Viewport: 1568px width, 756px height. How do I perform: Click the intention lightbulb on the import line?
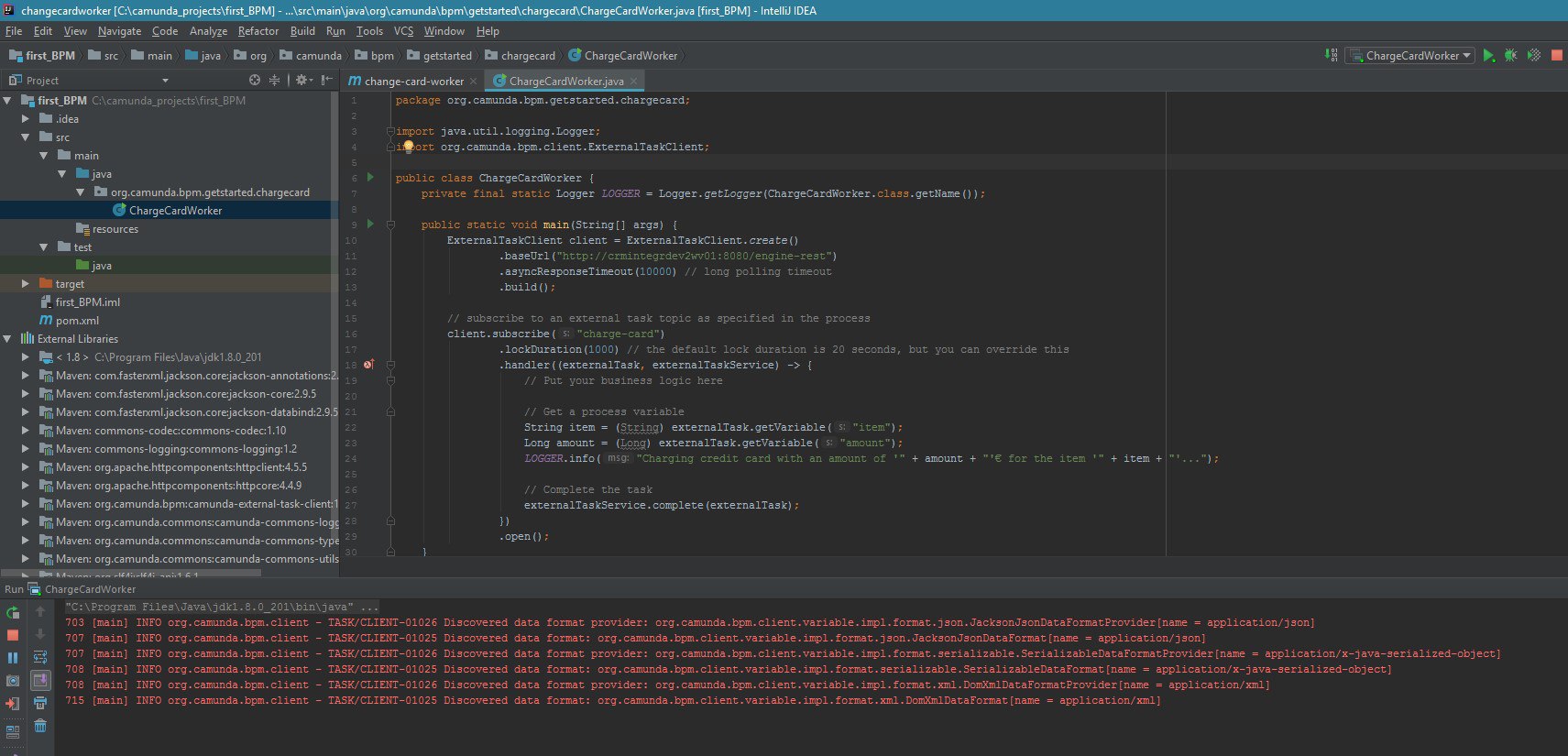pos(409,147)
